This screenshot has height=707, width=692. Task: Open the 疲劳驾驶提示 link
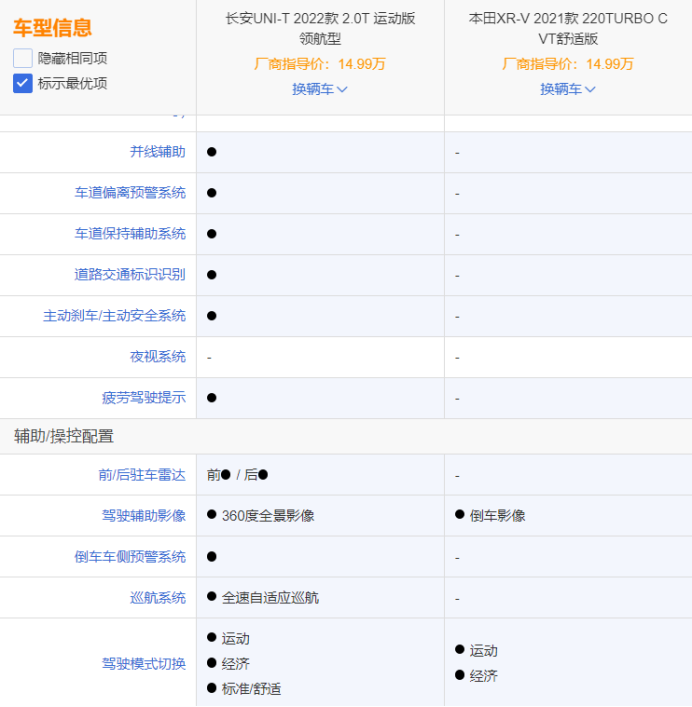pyautogui.click(x=144, y=398)
